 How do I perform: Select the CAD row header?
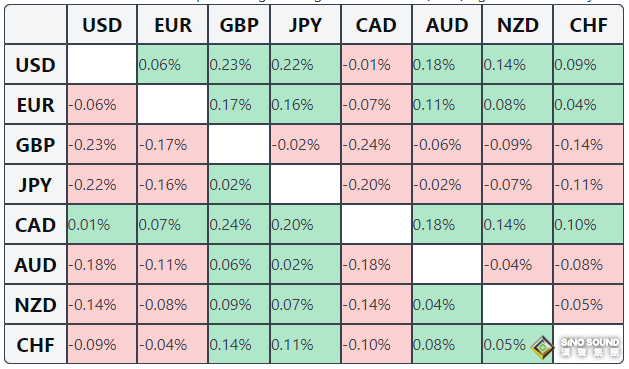35,225
